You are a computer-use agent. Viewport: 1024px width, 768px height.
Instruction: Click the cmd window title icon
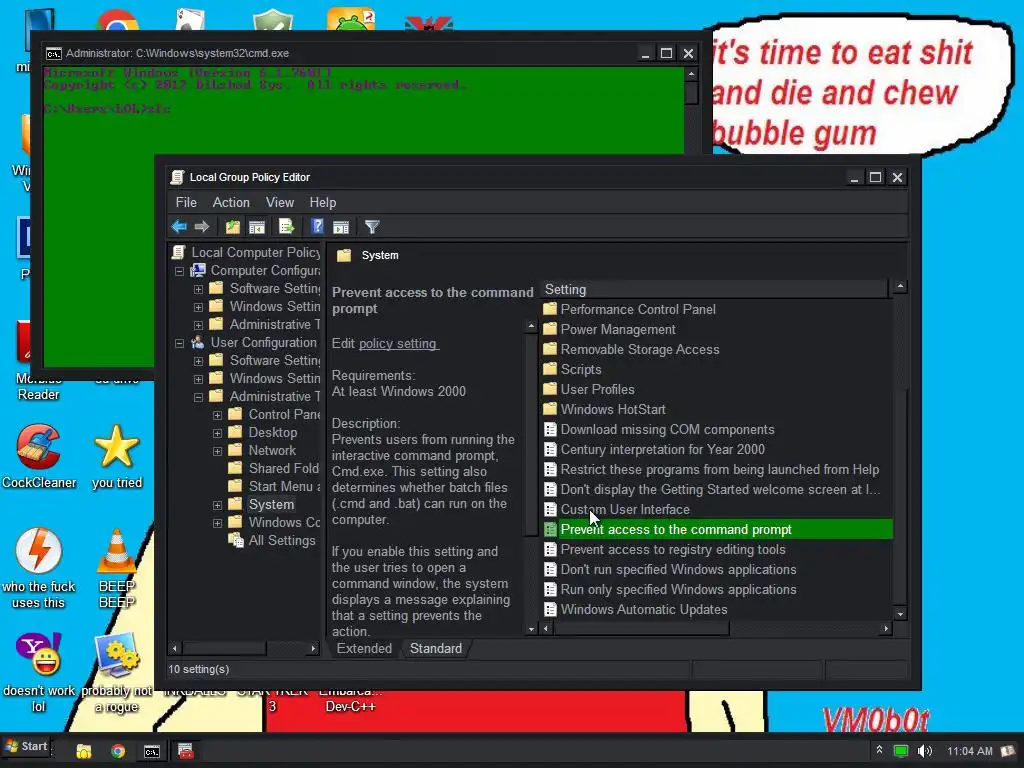(54, 54)
